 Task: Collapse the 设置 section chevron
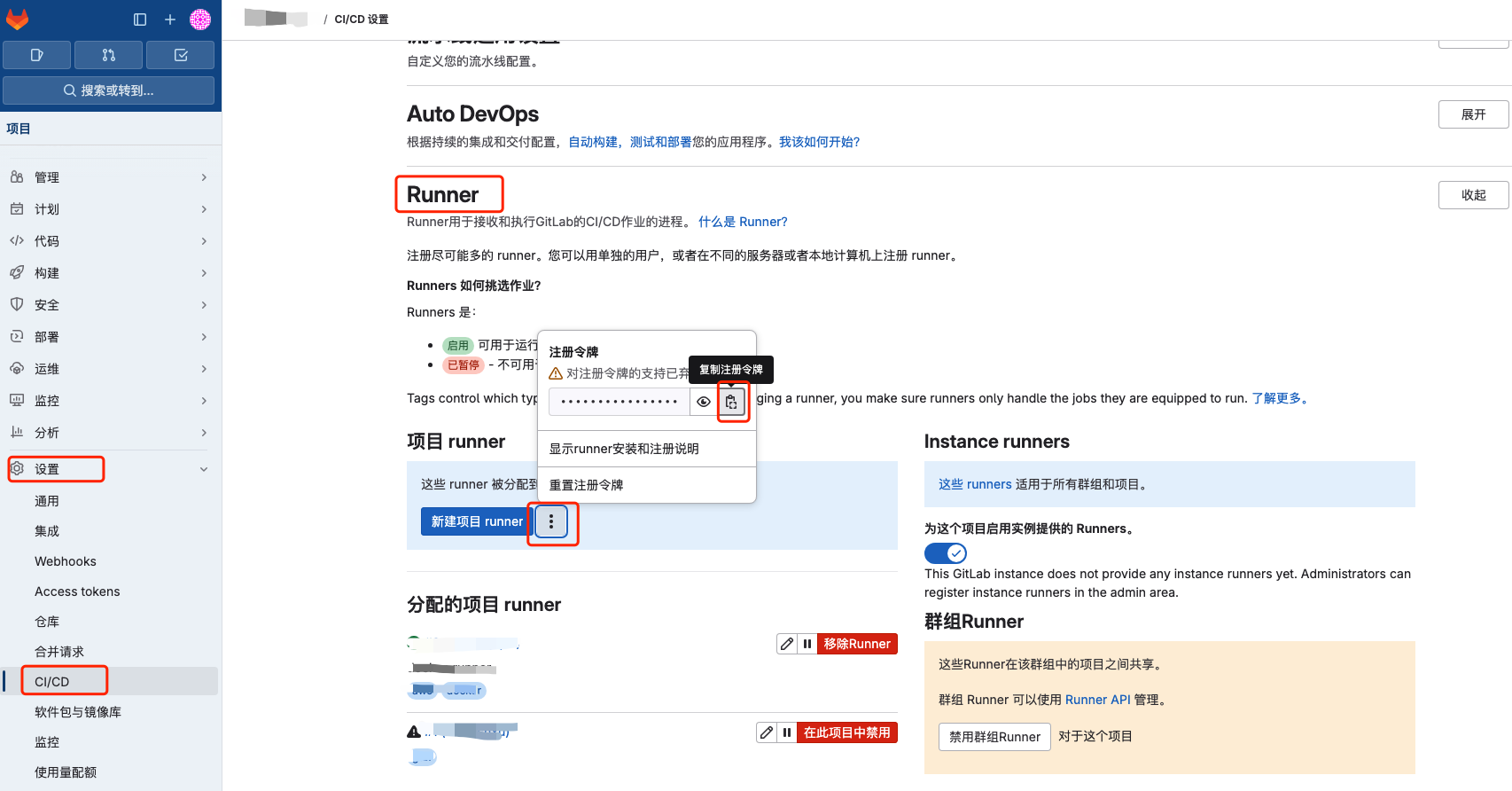tap(204, 469)
